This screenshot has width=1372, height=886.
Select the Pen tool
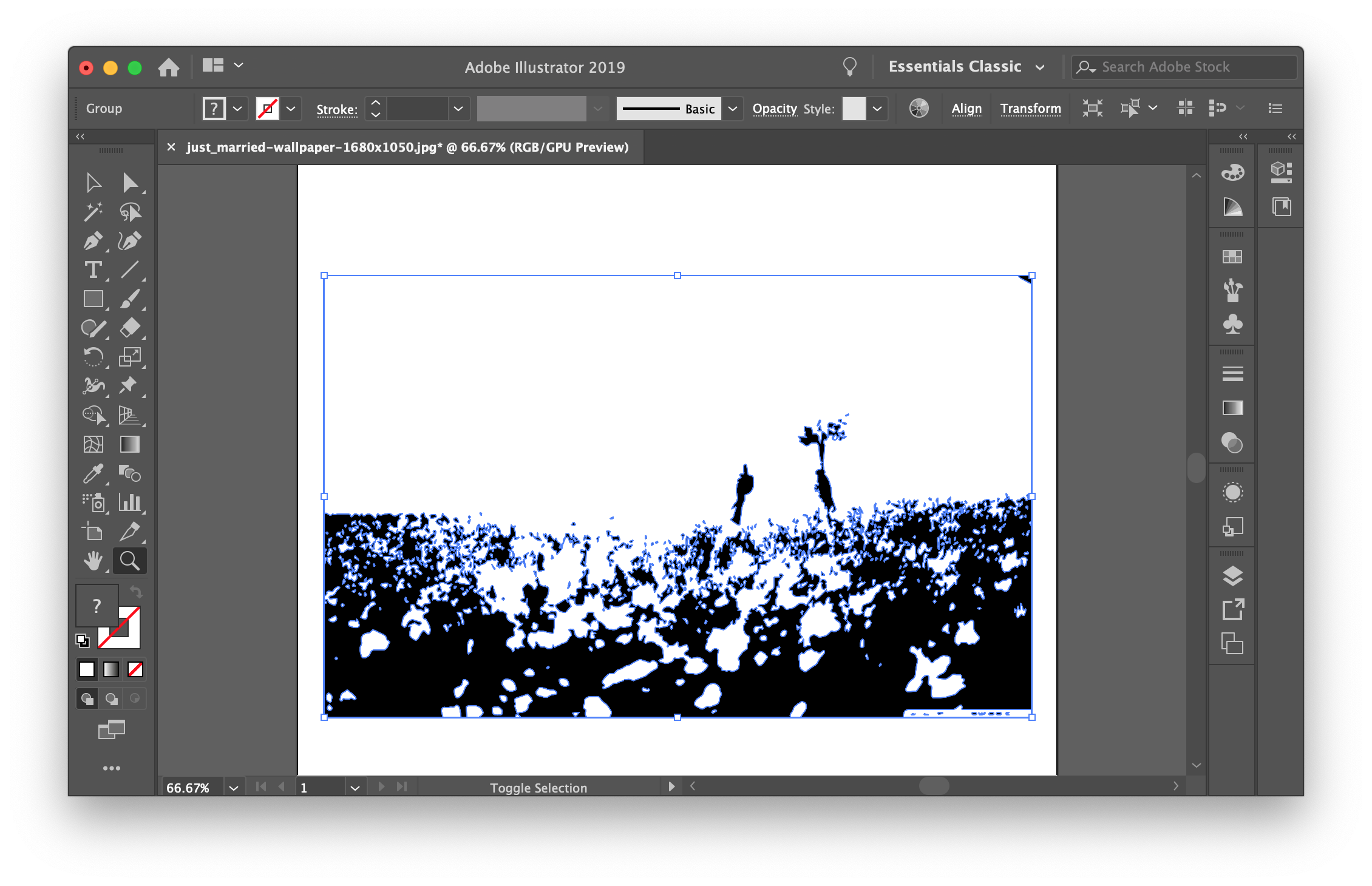pos(92,241)
